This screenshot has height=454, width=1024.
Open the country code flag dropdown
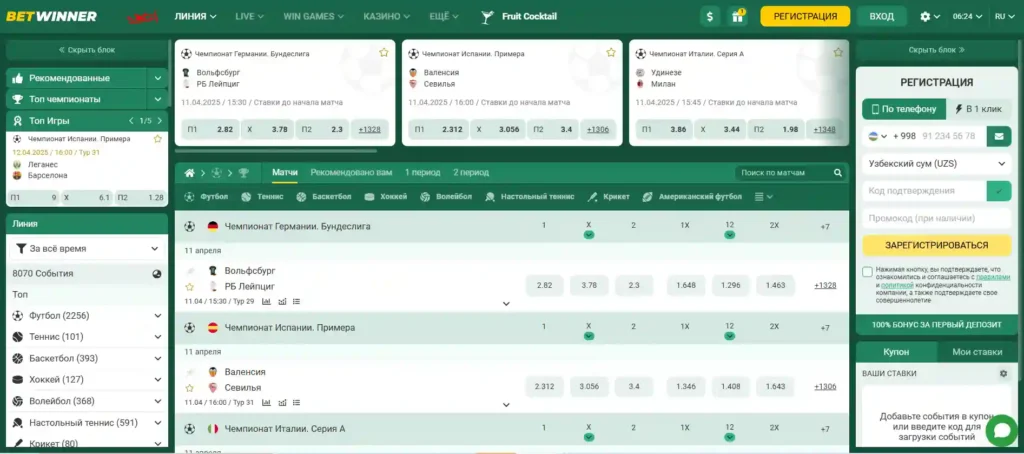pos(878,137)
